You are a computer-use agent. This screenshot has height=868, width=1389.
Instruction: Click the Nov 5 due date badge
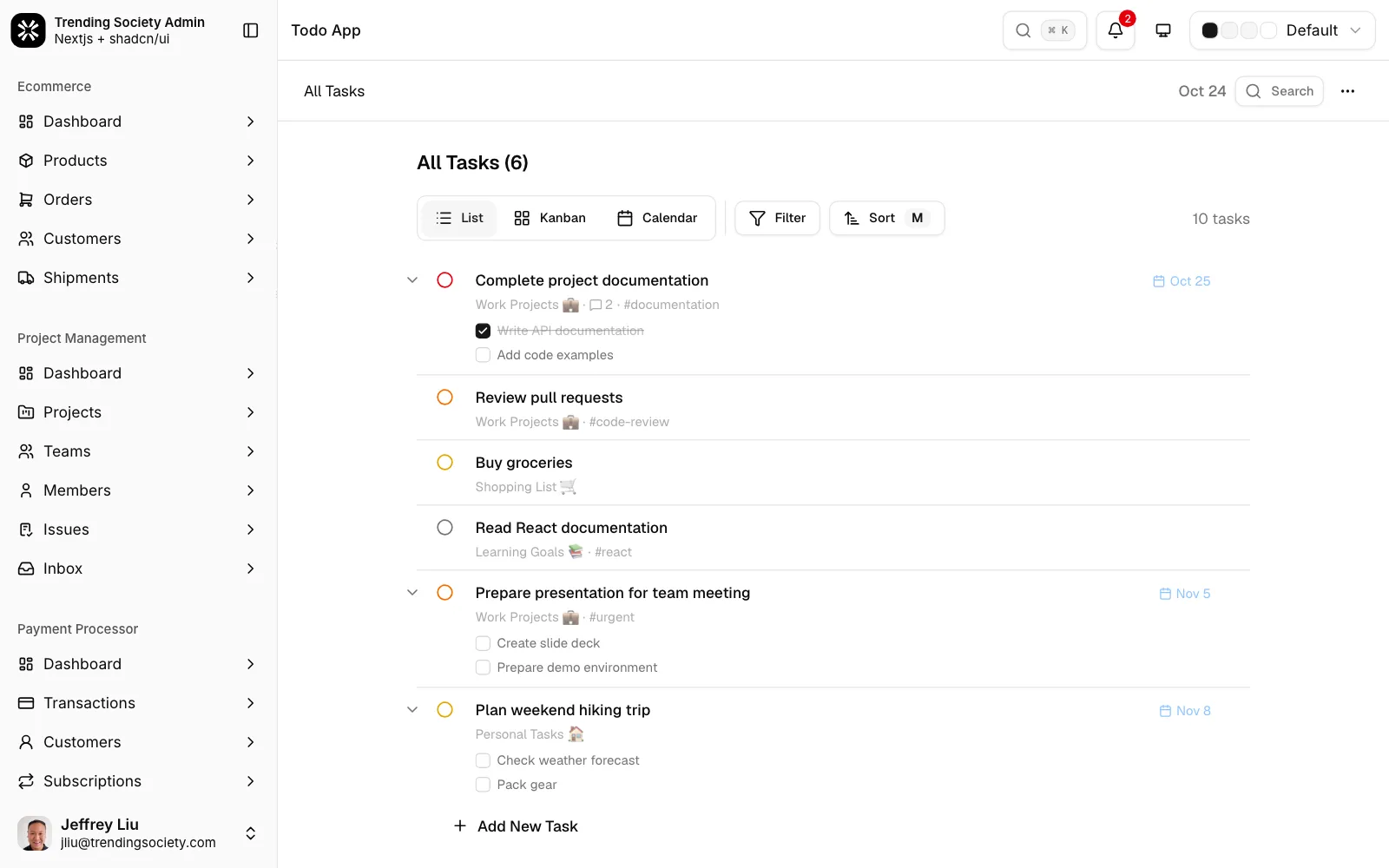point(1185,594)
